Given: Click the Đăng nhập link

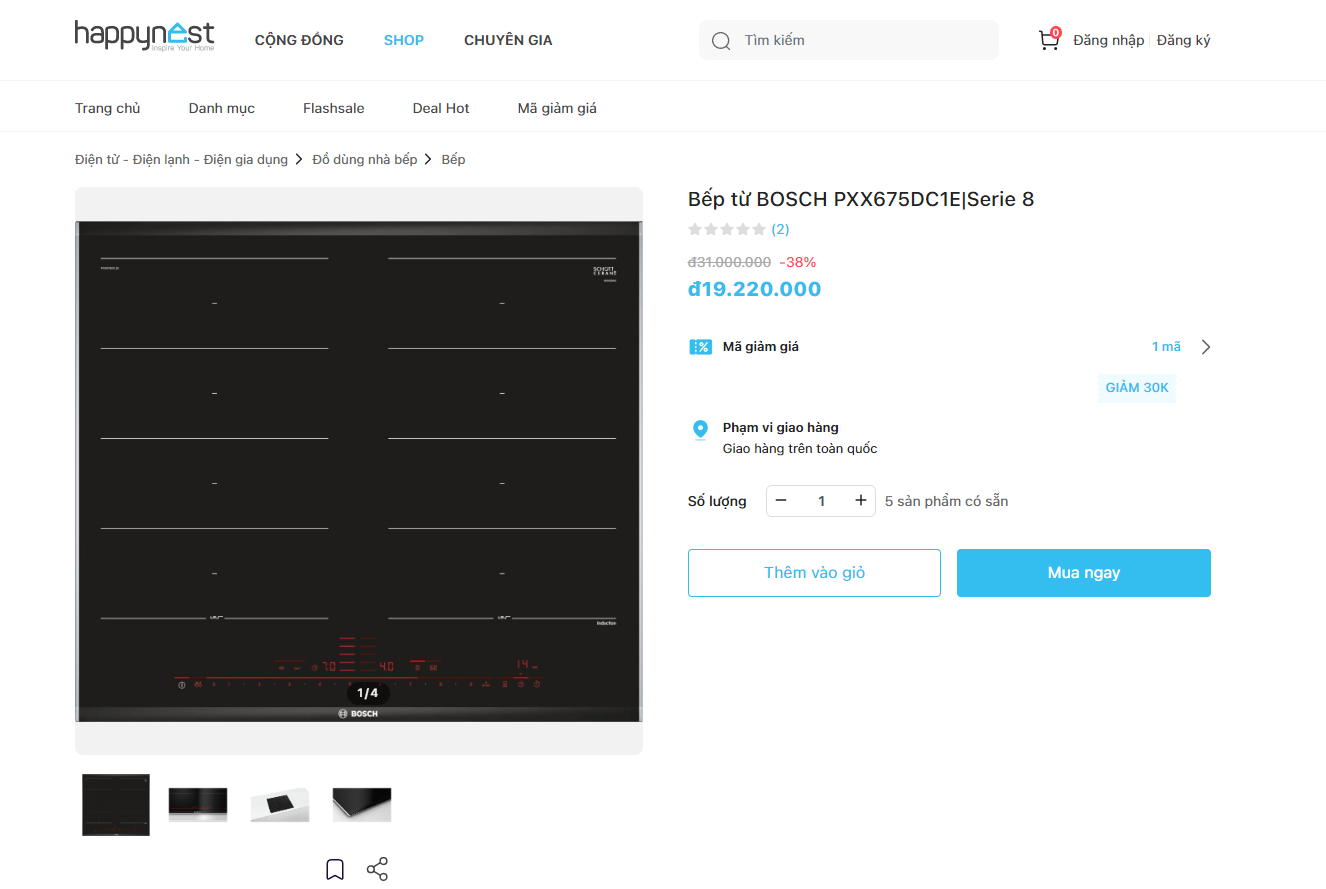Looking at the screenshot, I should click(1108, 40).
